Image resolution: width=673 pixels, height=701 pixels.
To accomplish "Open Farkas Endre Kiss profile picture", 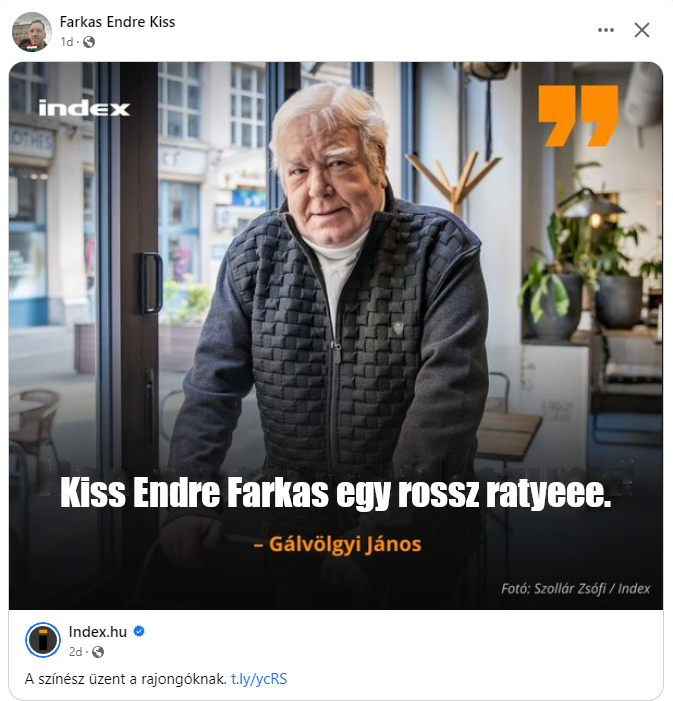I will pyautogui.click(x=31, y=32).
